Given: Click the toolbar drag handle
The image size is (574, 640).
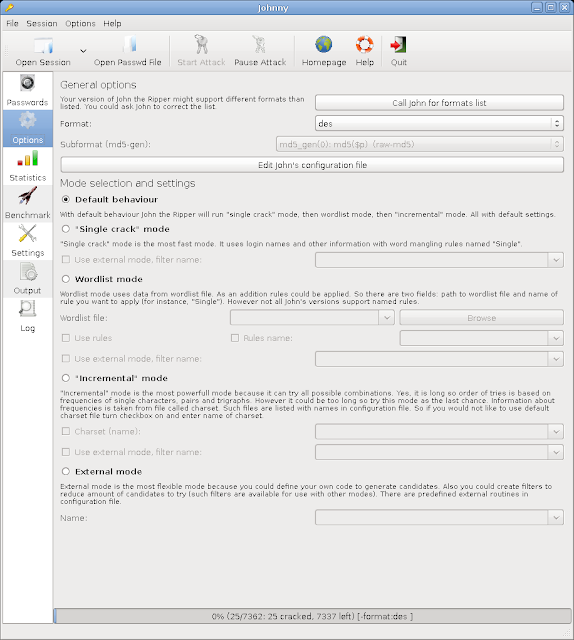Looking at the screenshot, I should 6,51.
